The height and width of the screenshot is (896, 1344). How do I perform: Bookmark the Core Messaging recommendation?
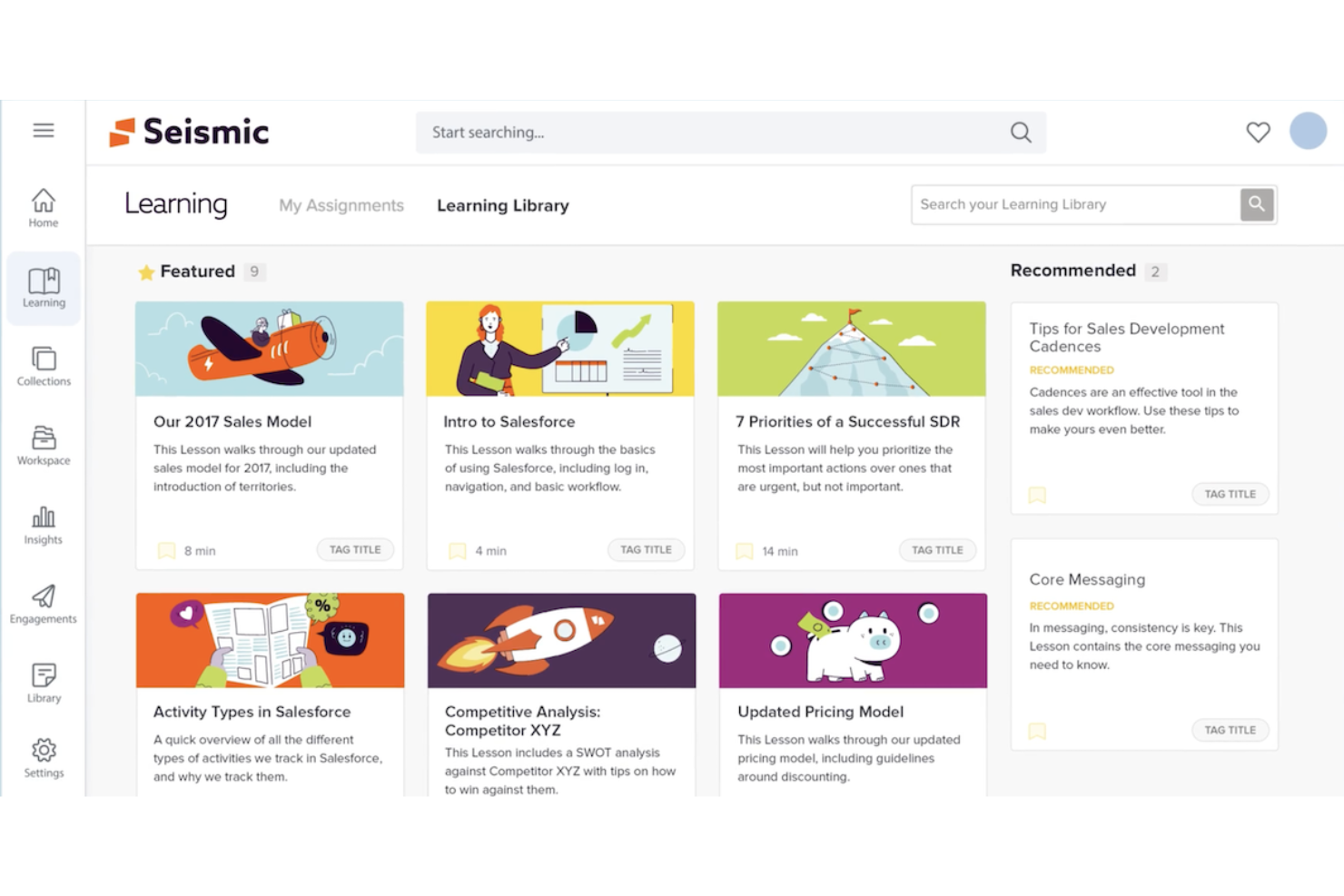tap(1036, 731)
